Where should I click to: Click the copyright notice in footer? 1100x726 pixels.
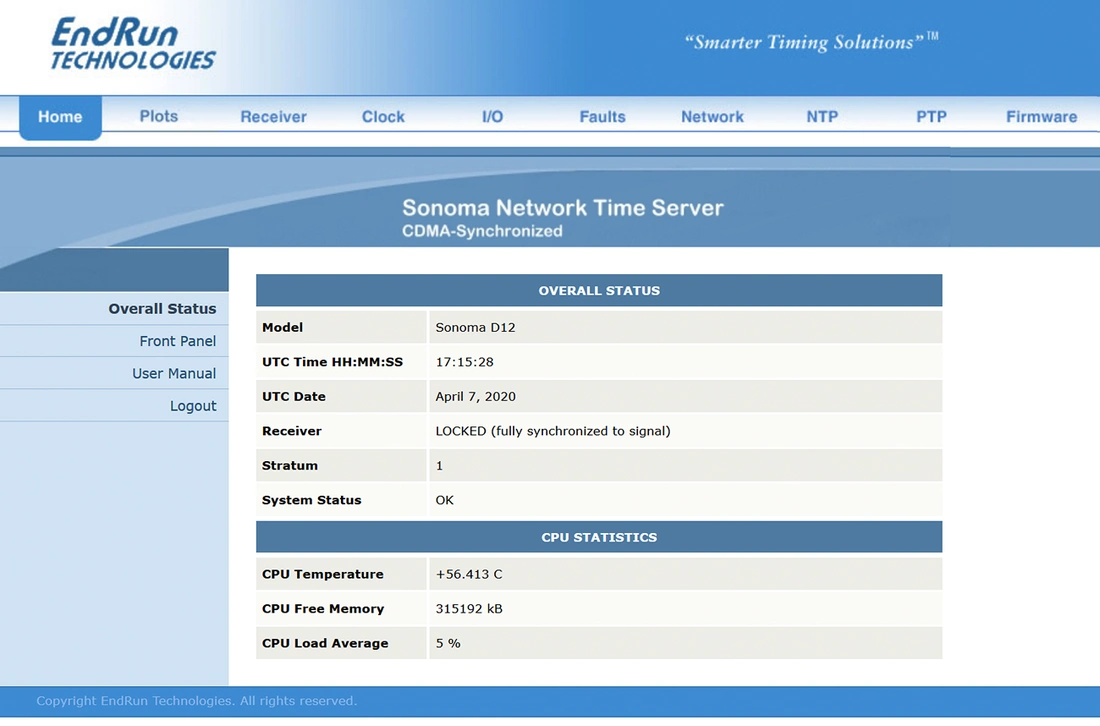(x=196, y=701)
